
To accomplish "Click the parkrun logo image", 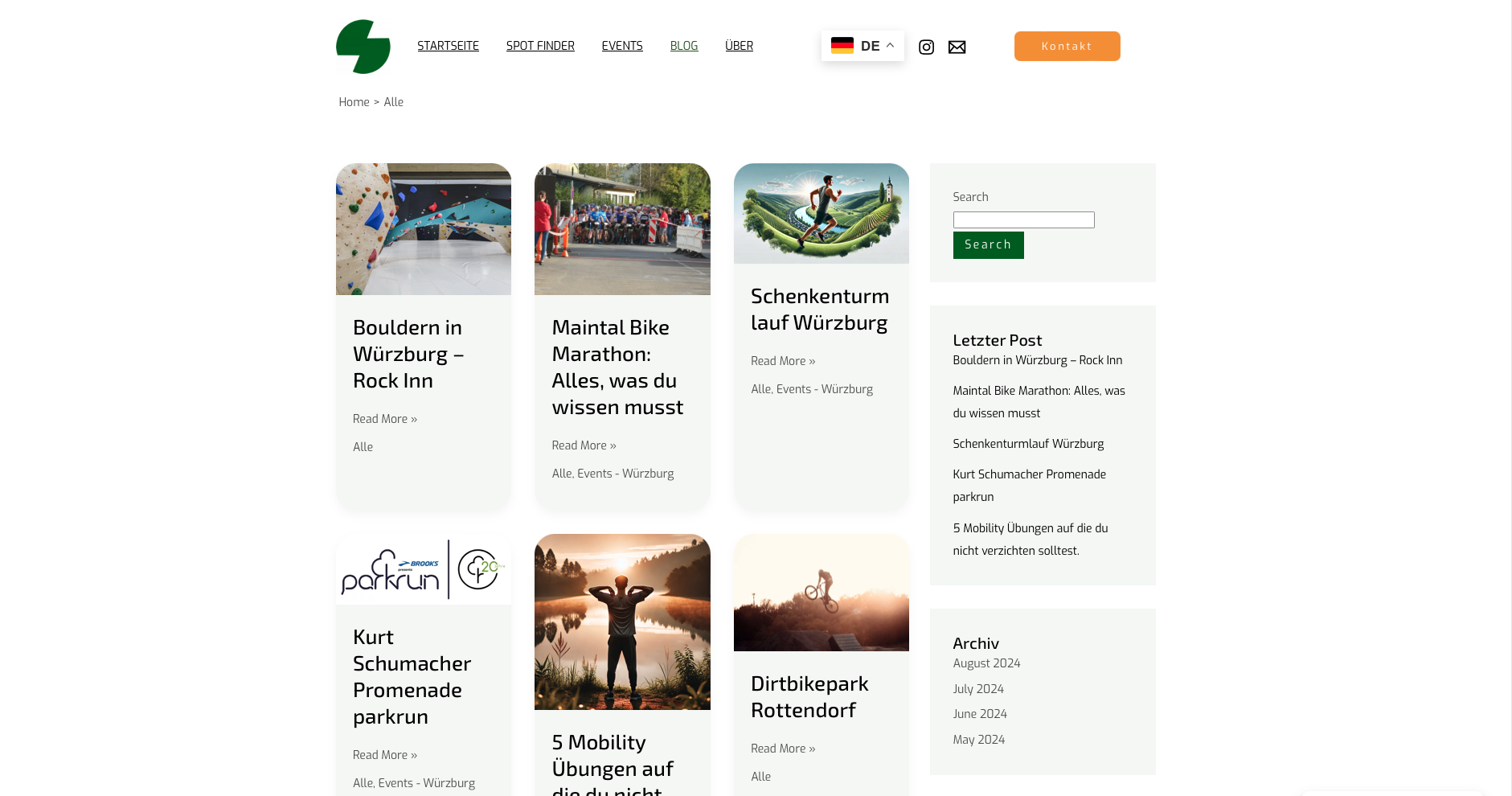I will click(424, 569).
